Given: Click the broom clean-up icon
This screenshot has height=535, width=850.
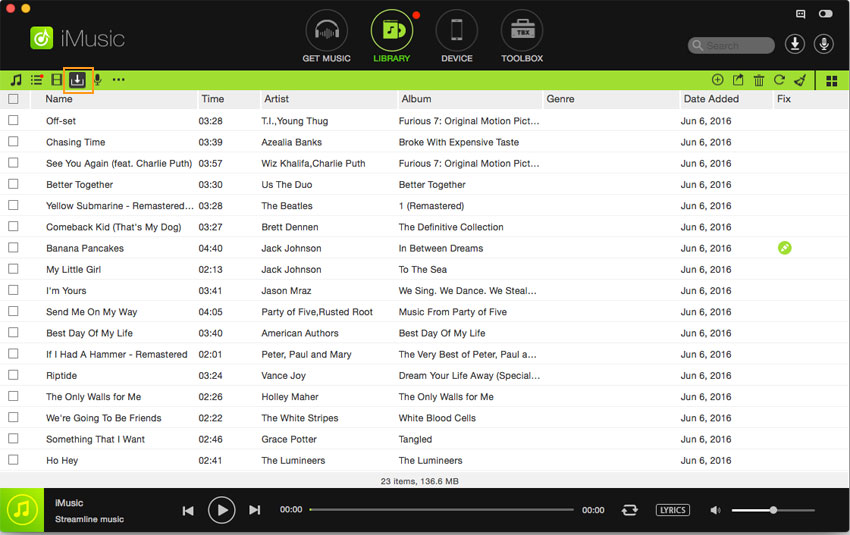Looking at the screenshot, I should (x=800, y=80).
